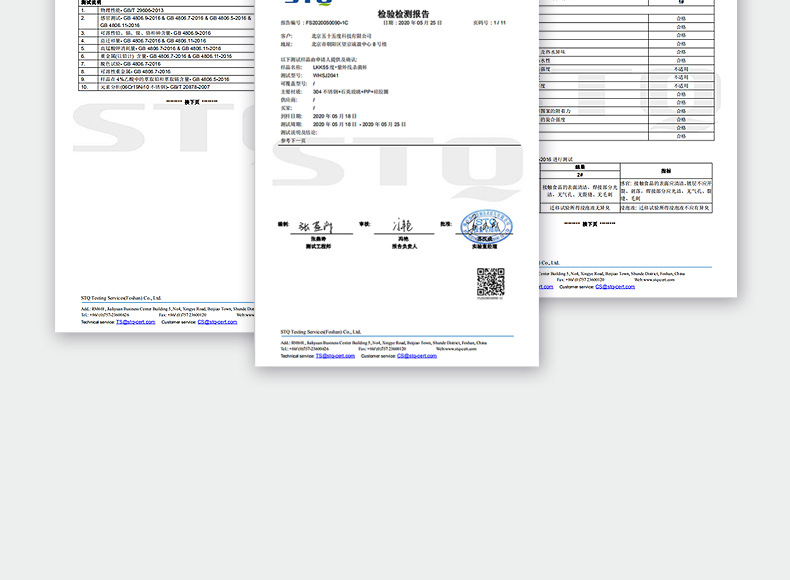Viewport: 790px width, 580px height.
Task: Click row 9 ending GB 4806.5-2016
Action: tap(166, 80)
